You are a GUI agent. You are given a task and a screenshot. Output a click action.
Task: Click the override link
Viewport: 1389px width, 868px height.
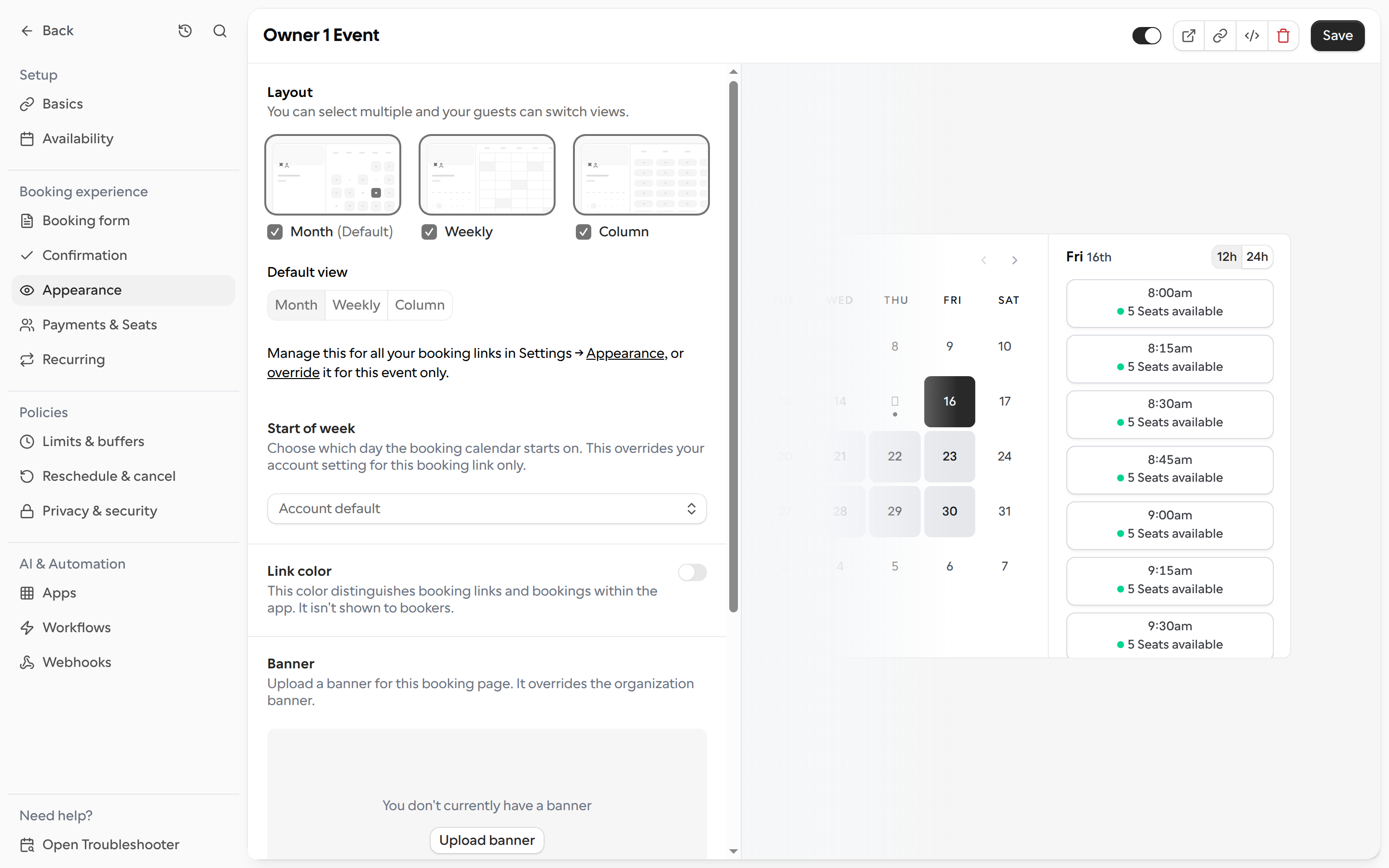coord(293,373)
